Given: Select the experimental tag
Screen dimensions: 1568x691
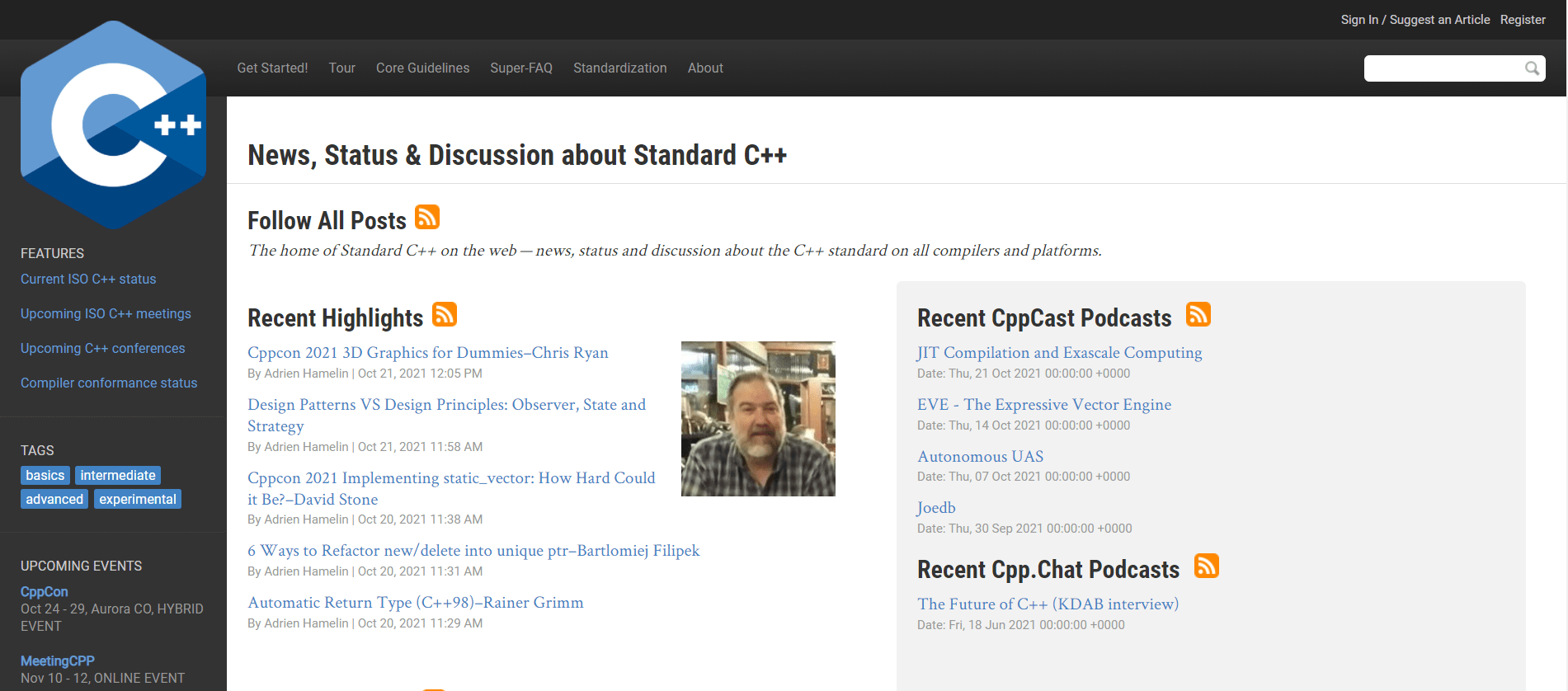Looking at the screenshot, I should (138, 500).
